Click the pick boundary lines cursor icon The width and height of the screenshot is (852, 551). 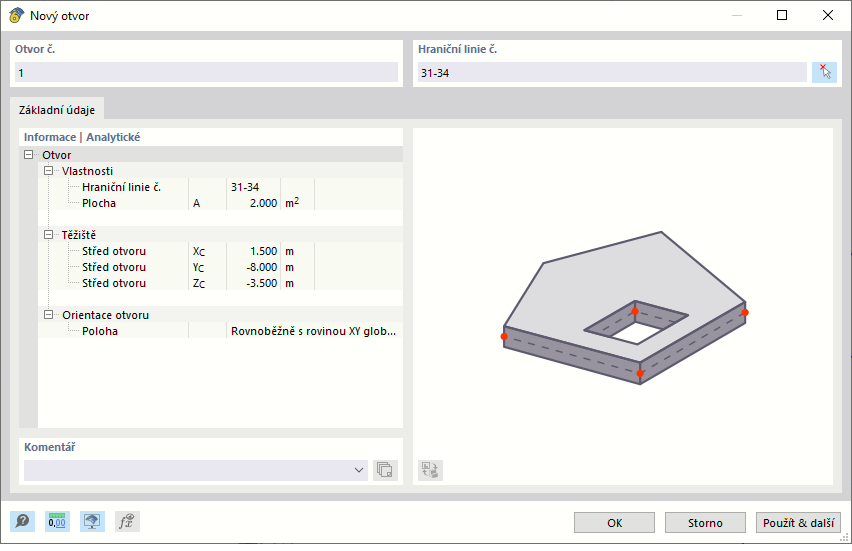824,72
